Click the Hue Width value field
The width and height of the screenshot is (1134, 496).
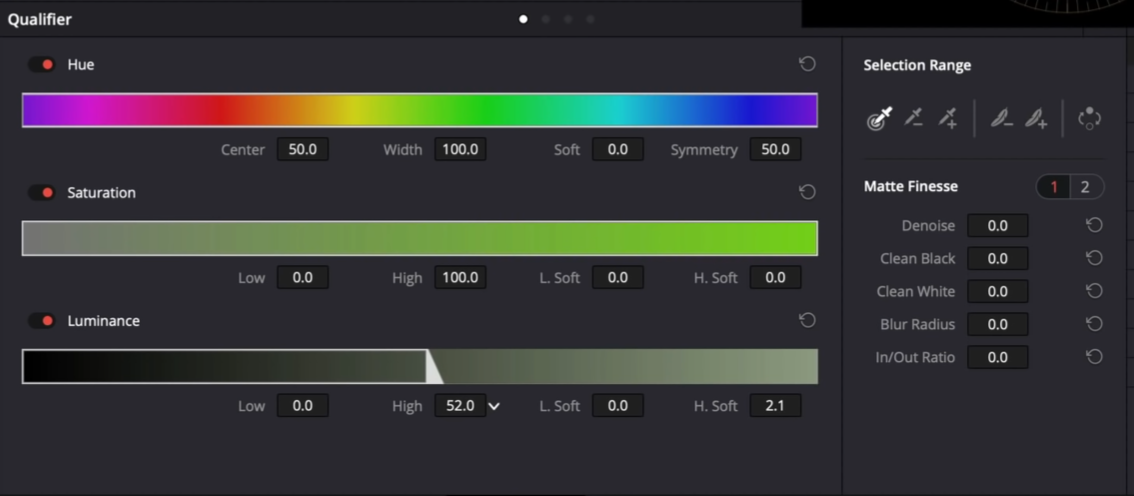460,150
